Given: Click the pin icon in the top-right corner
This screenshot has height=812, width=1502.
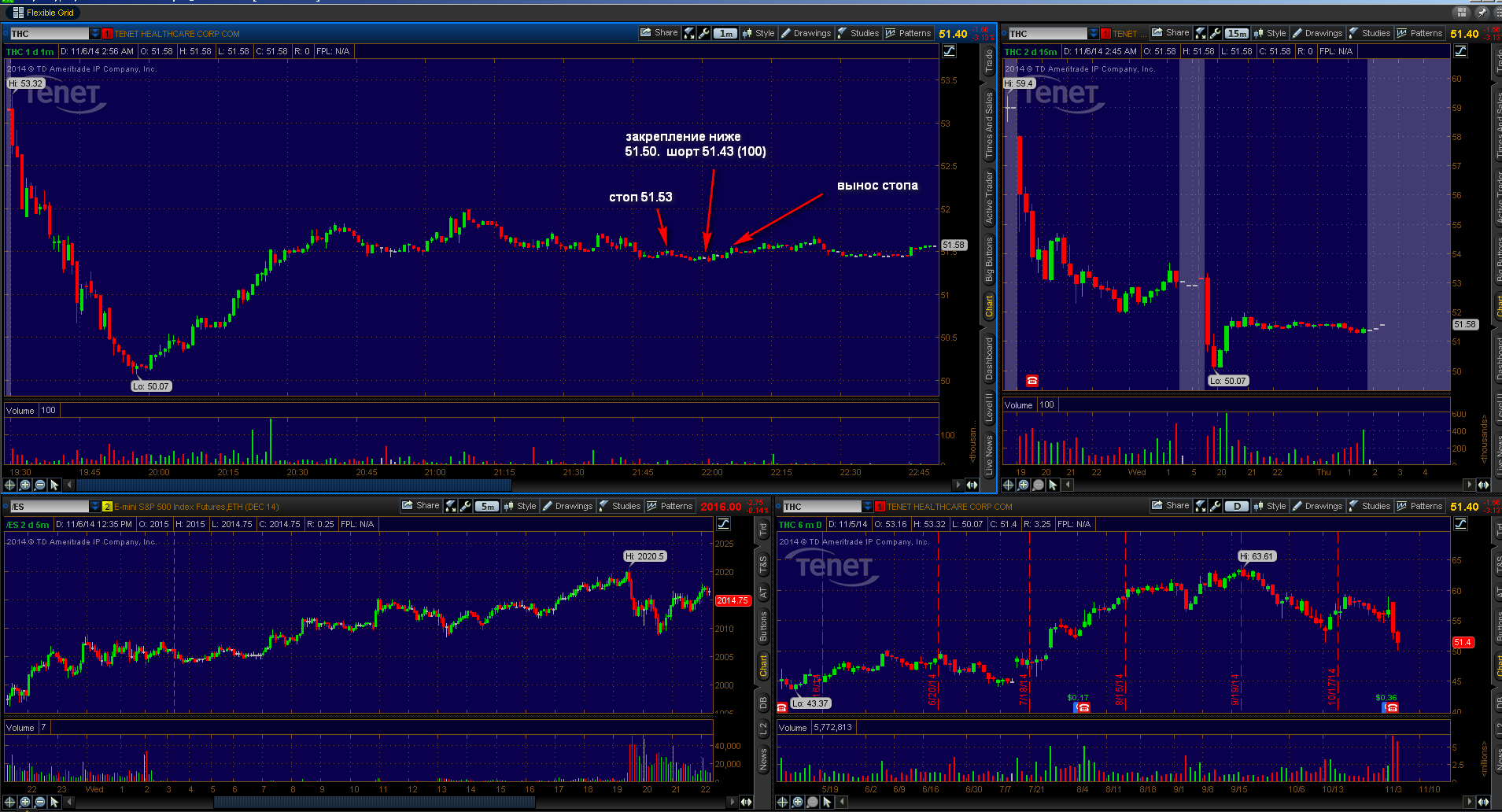Looking at the screenshot, I should [1482, 12].
